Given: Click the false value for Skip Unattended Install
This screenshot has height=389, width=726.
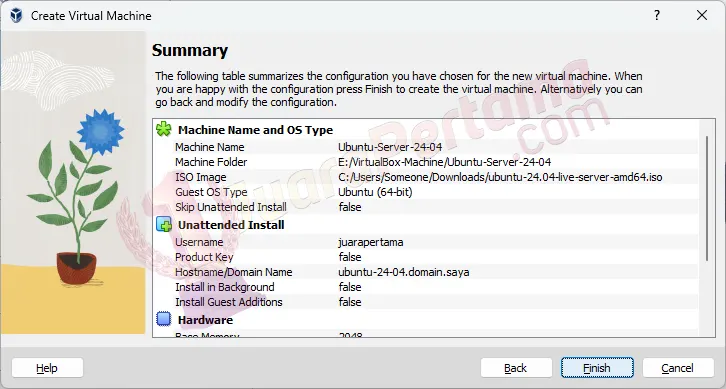Looking at the screenshot, I should [x=350, y=207].
